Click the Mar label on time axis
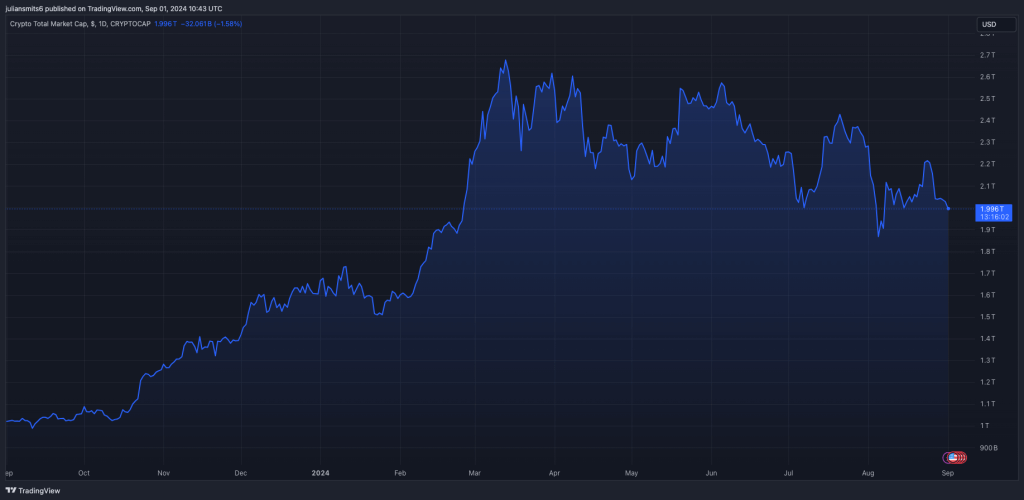Viewport: 1024px width, 500px height. [474, 471]
